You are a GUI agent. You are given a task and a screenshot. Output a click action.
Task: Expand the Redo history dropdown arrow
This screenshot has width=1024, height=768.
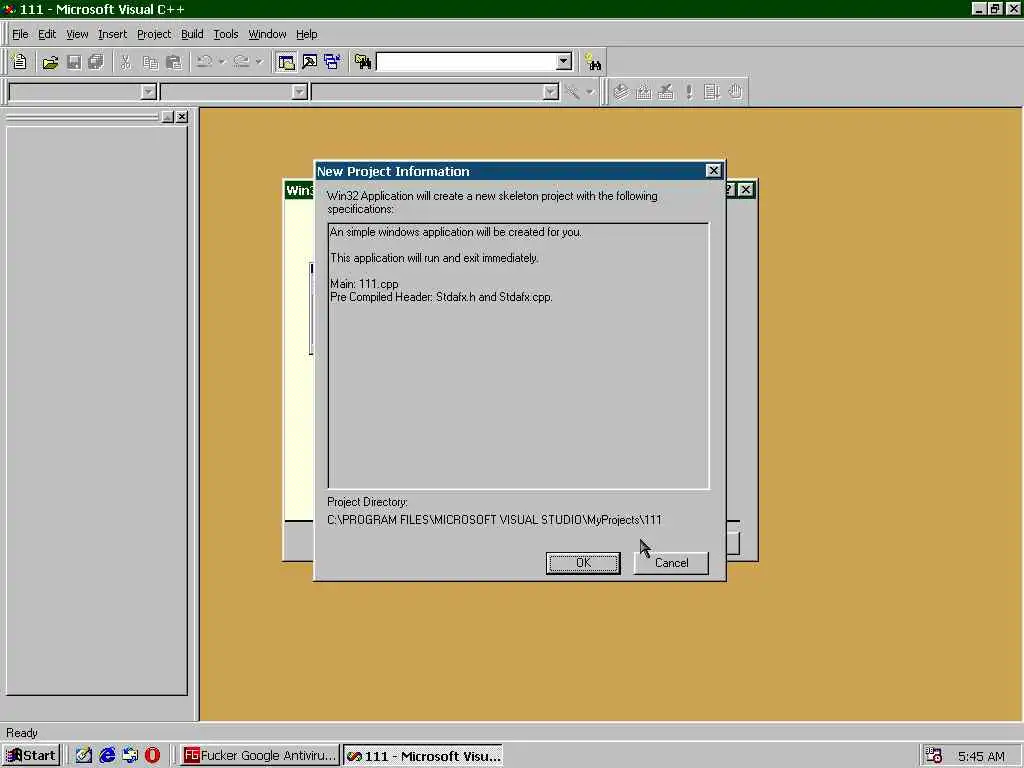point(259,62)
